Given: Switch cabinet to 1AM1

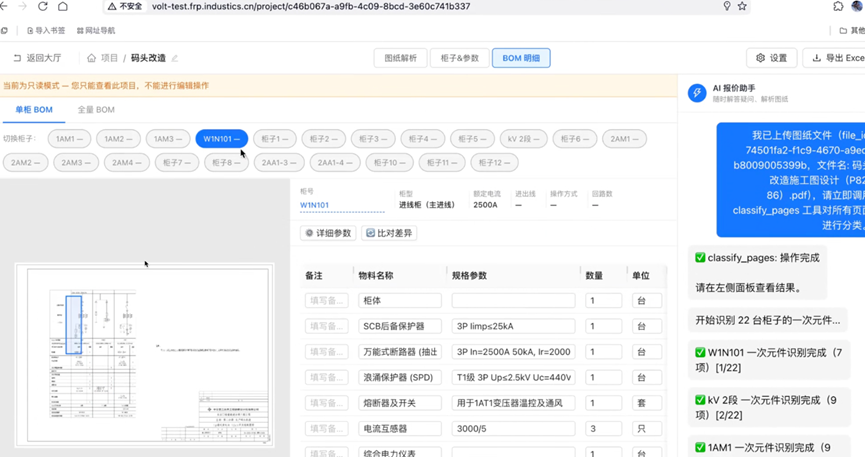Looking at the screenshot, I should (69, 139).
